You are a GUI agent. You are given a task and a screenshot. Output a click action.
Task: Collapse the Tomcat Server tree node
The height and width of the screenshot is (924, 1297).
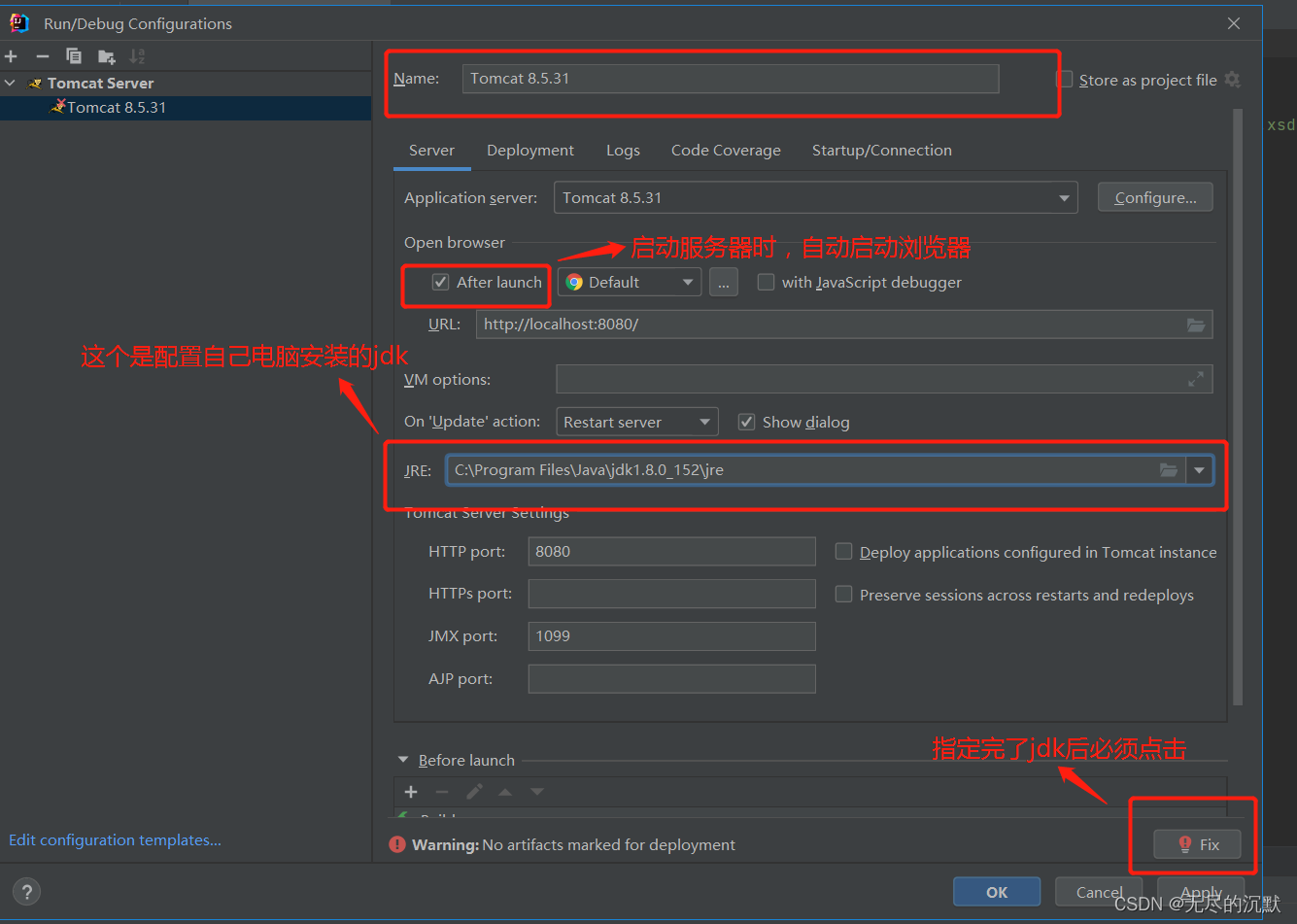click(11, 84)
